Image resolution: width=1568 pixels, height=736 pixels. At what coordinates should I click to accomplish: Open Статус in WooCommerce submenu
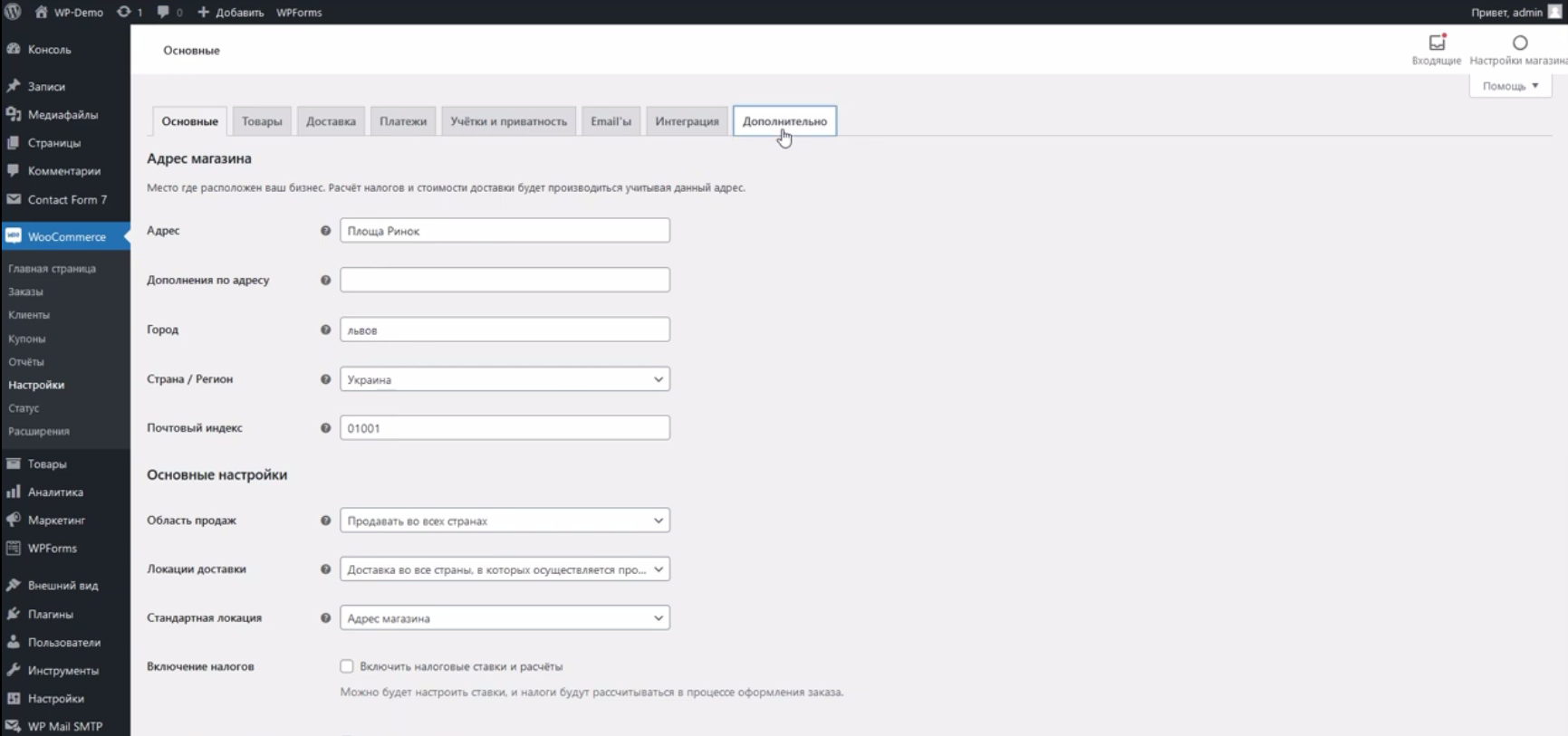(x=24, y=408)
